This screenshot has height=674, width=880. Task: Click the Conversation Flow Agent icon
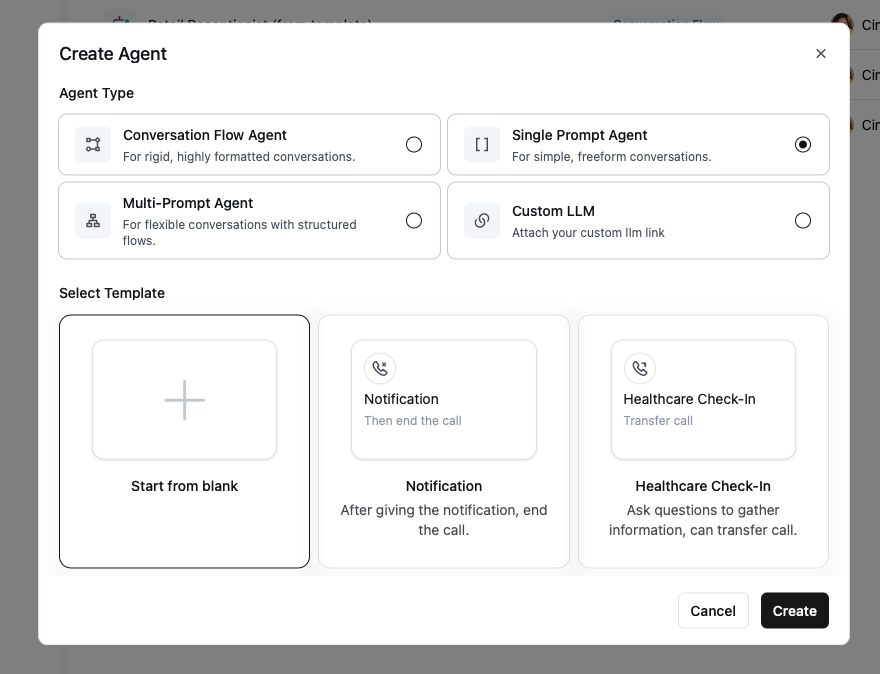(x=93, y=144)
